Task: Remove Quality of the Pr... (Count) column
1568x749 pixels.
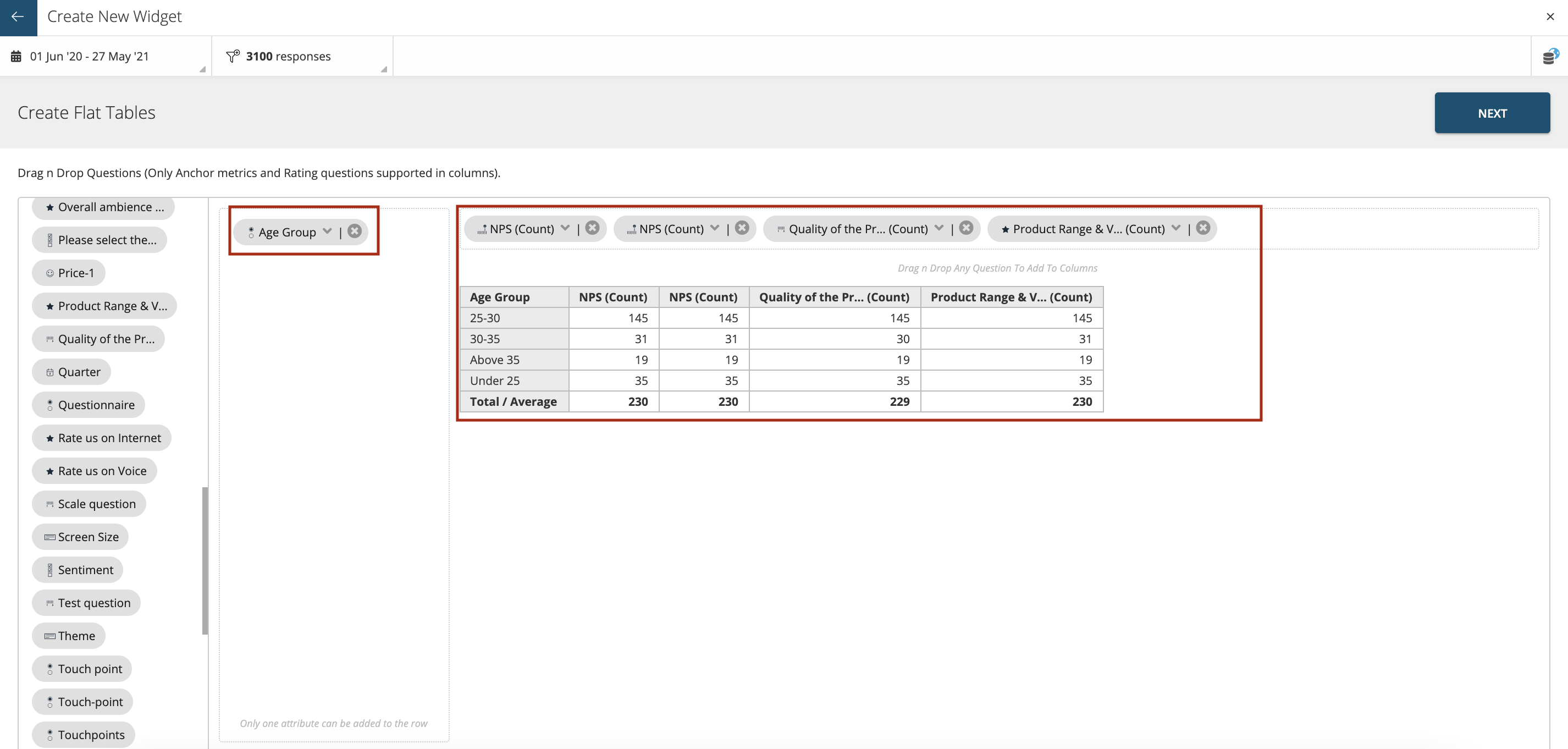Action: point(966,228)
